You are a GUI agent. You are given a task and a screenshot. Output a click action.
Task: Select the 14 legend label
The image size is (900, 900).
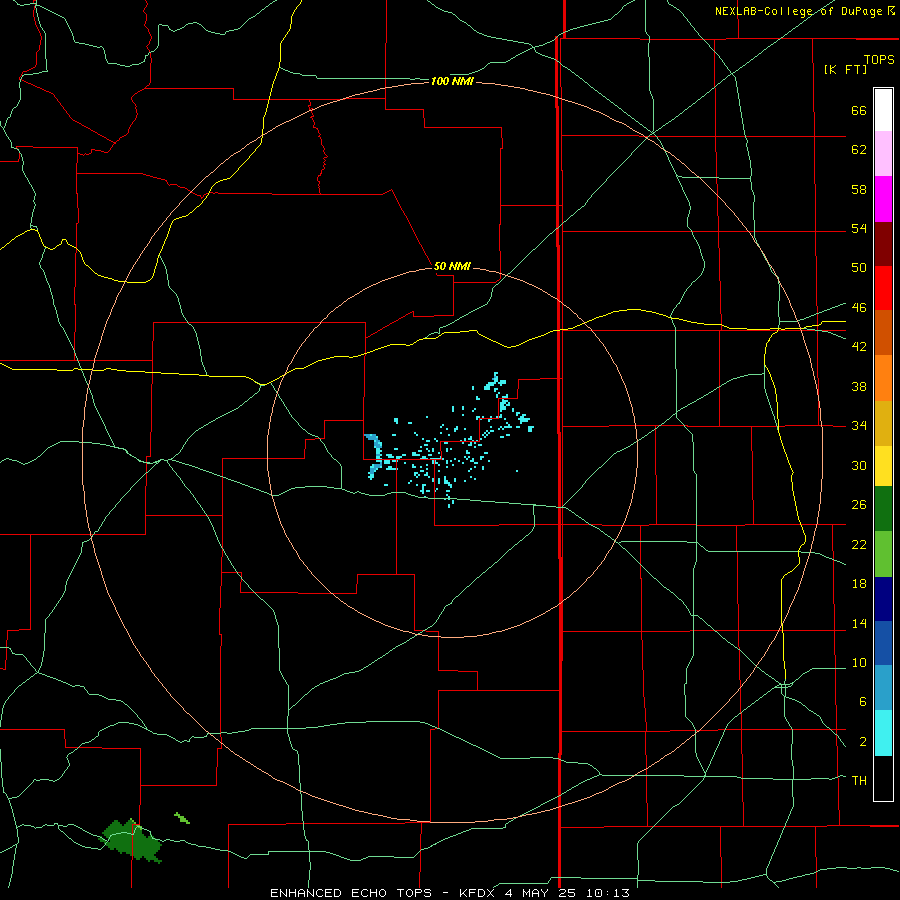pyautogui.click(x=859, y=623)
